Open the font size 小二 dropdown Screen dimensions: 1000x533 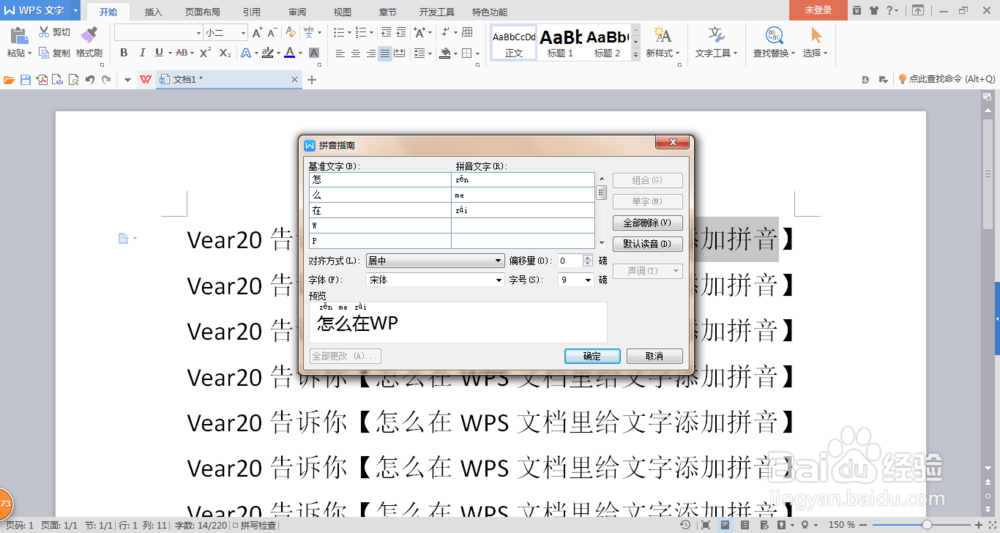tap(243, 33)
